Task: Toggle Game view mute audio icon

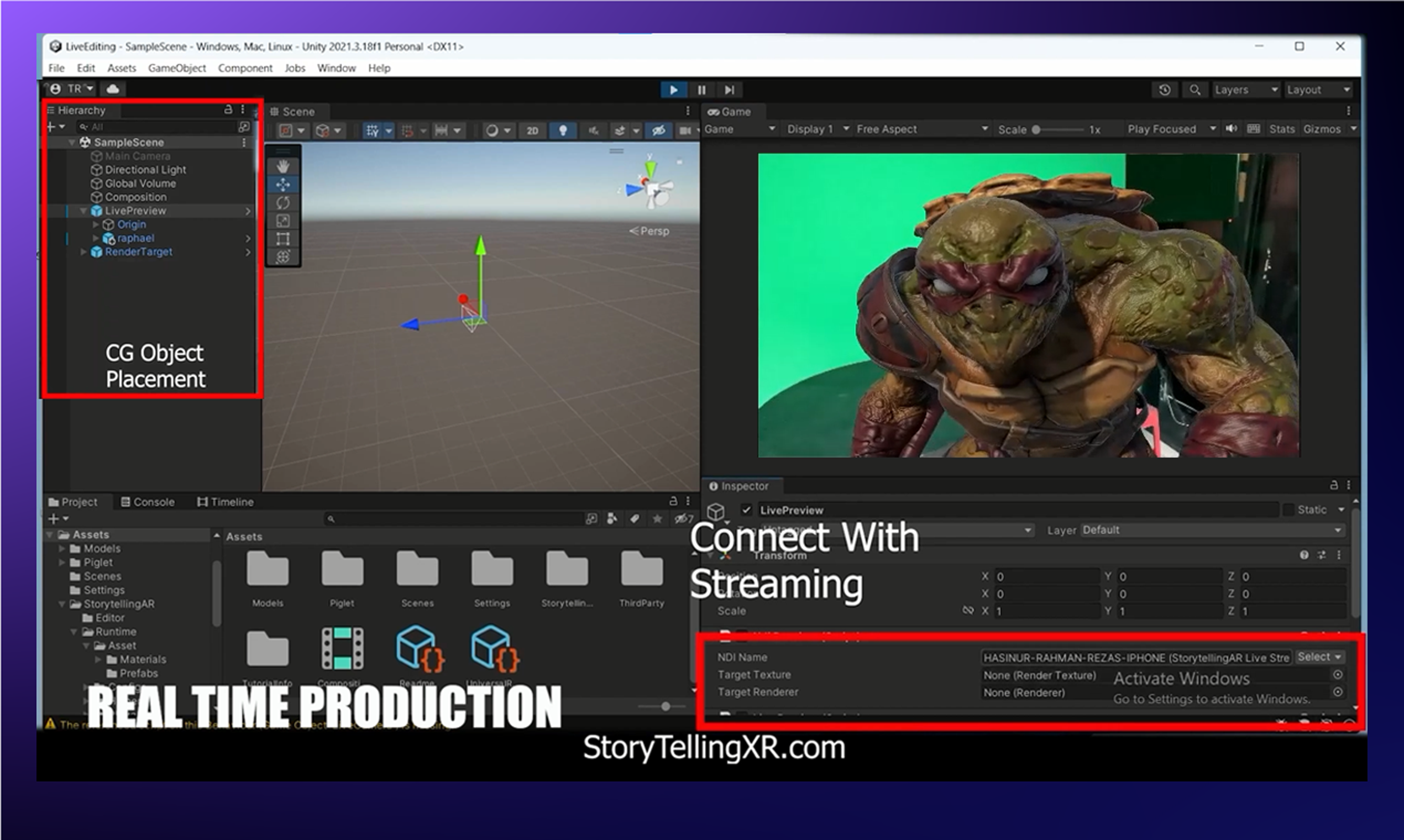Action: [x=1231, y=129]
